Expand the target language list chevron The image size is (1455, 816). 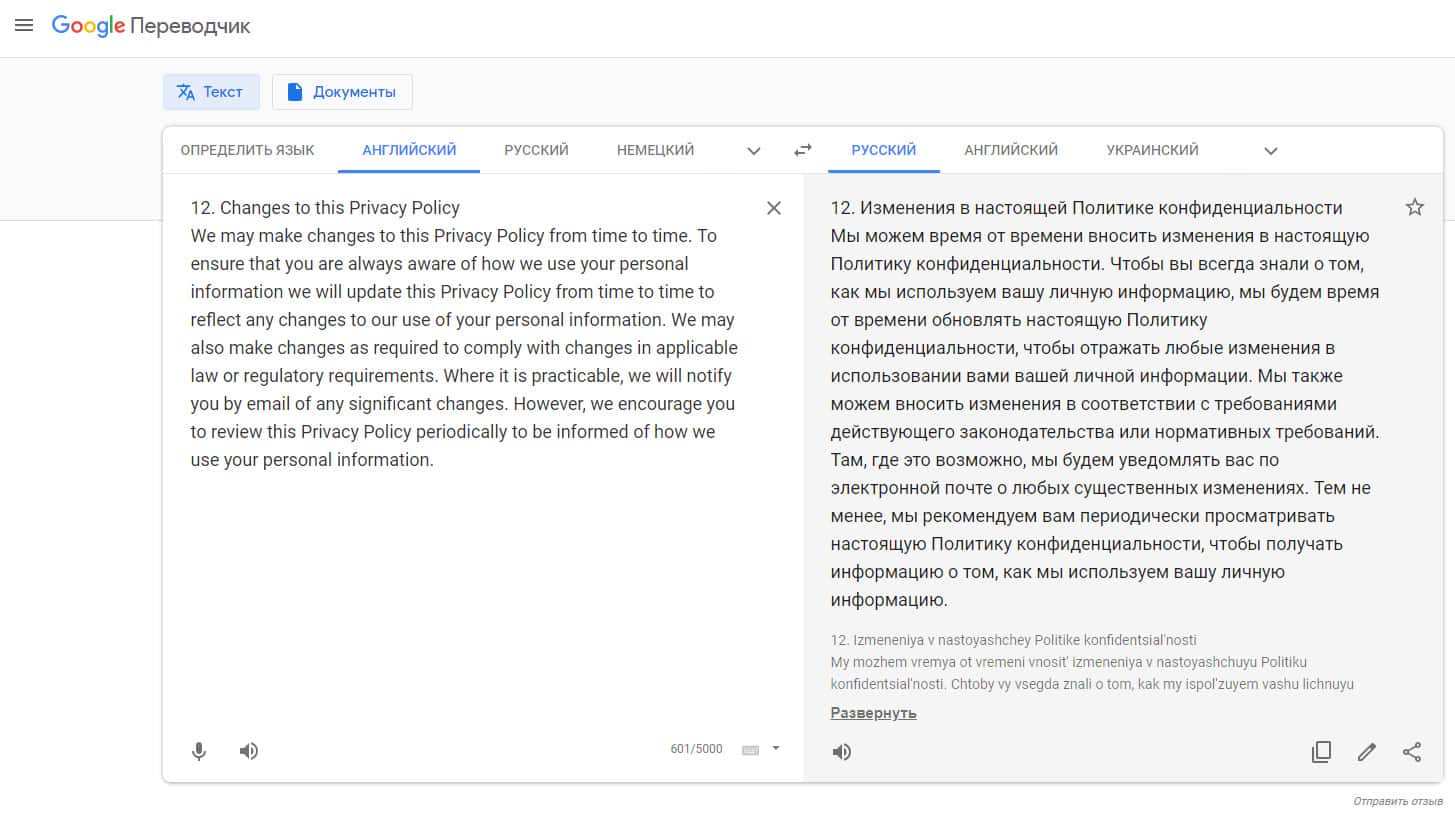click(1271, 151)
